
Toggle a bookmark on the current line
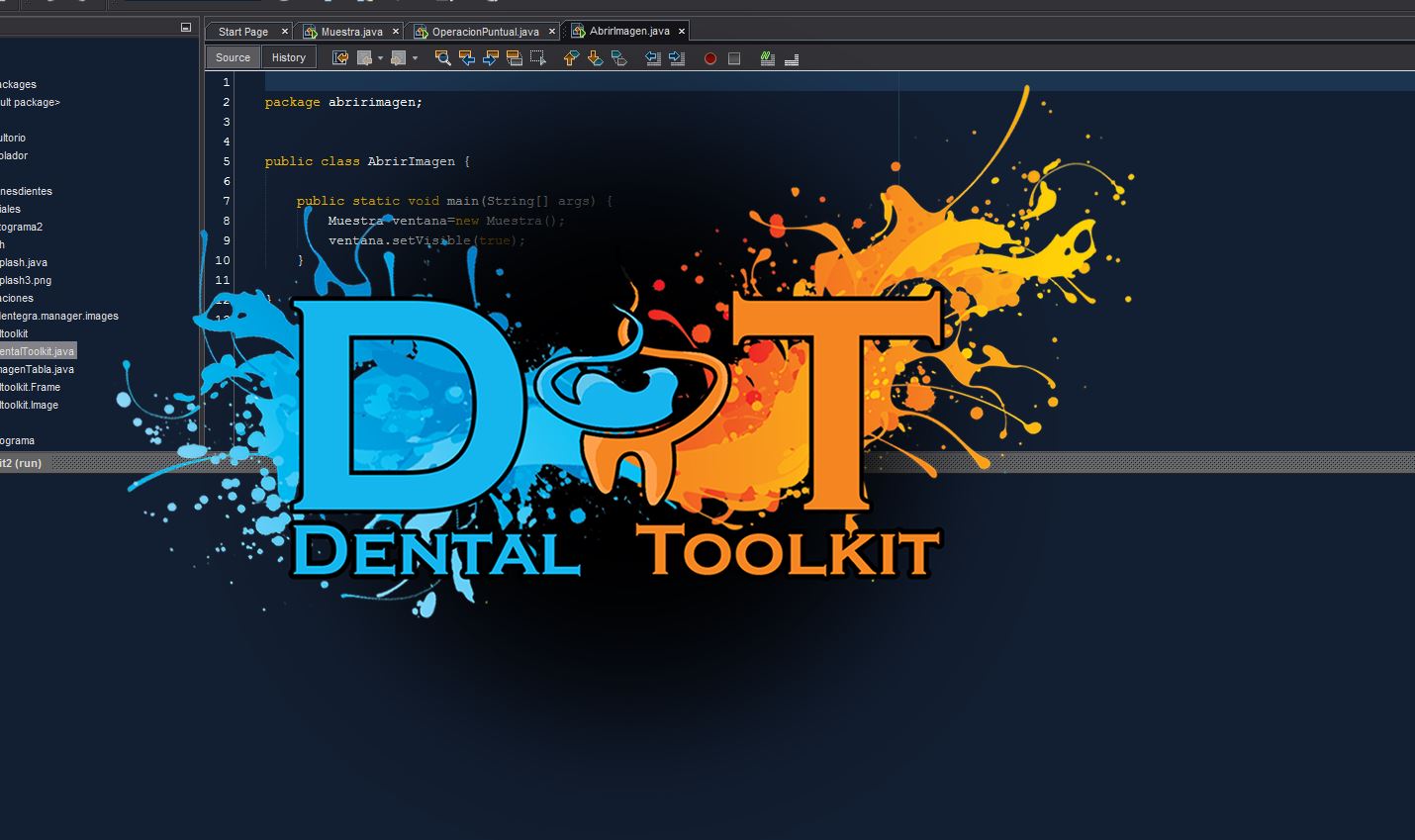(x=618, y=57)
